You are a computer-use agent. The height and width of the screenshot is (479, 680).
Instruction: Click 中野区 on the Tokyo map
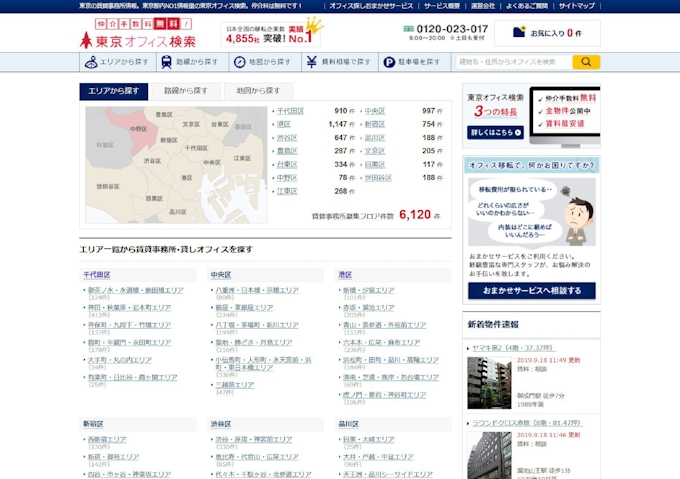click(x=137, y=128)
